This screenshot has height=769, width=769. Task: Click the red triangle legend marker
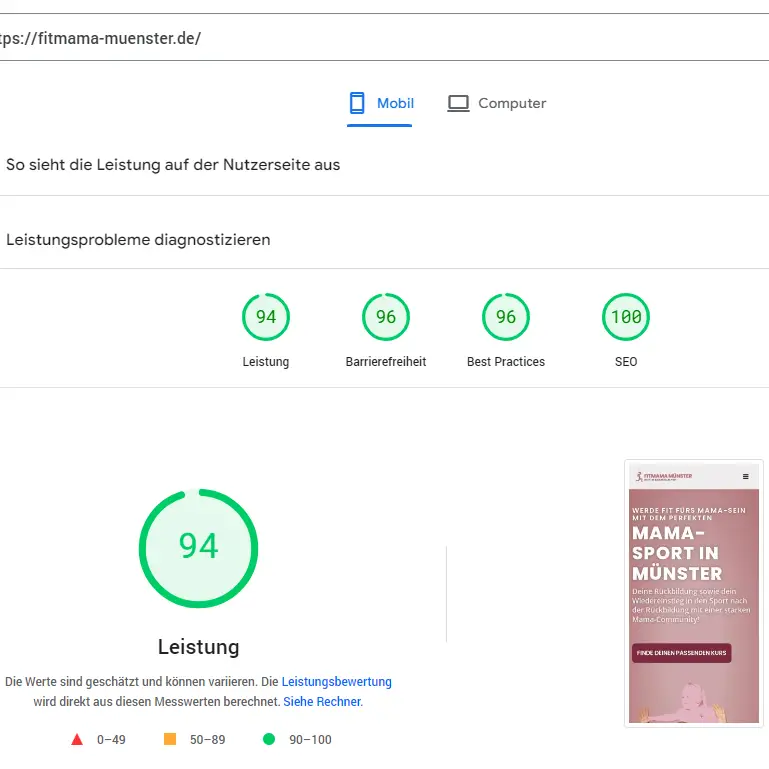click(77, 740)
